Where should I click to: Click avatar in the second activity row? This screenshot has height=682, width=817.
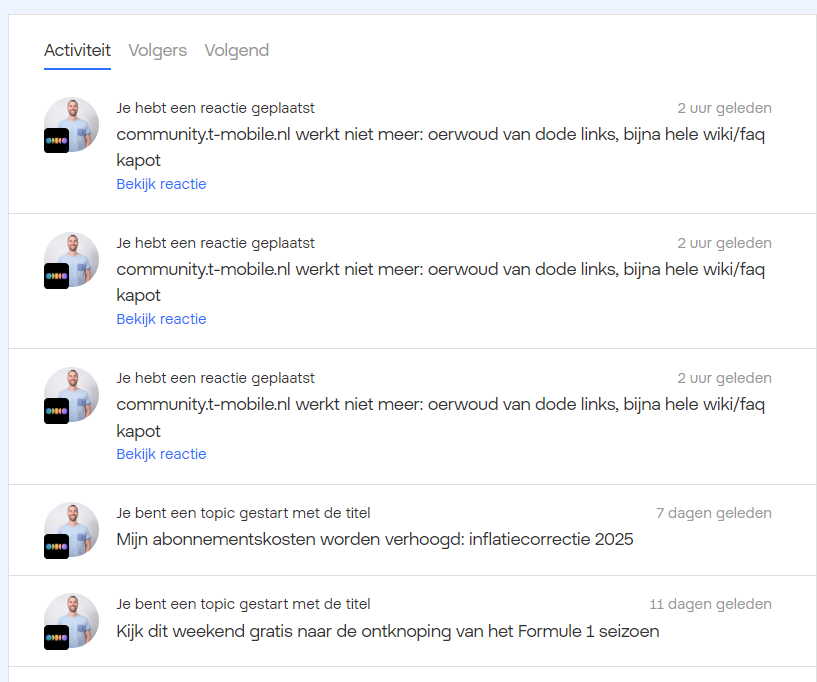(71, 259)
